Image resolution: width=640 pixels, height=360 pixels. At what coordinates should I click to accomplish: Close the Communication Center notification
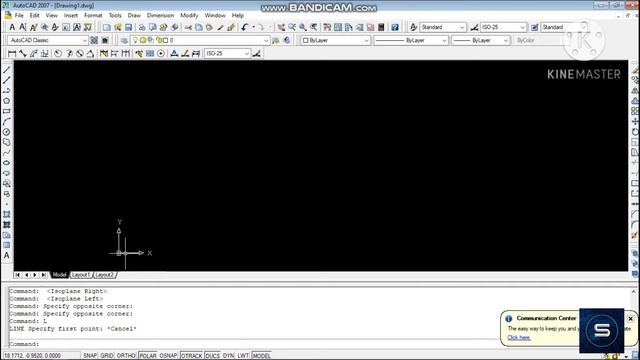coord(631,318)
